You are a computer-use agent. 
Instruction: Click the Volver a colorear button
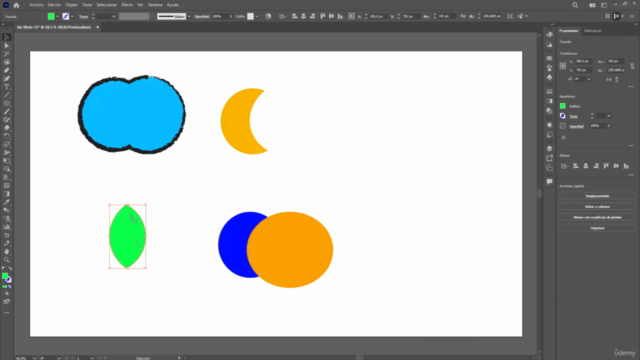pos(597,207)
